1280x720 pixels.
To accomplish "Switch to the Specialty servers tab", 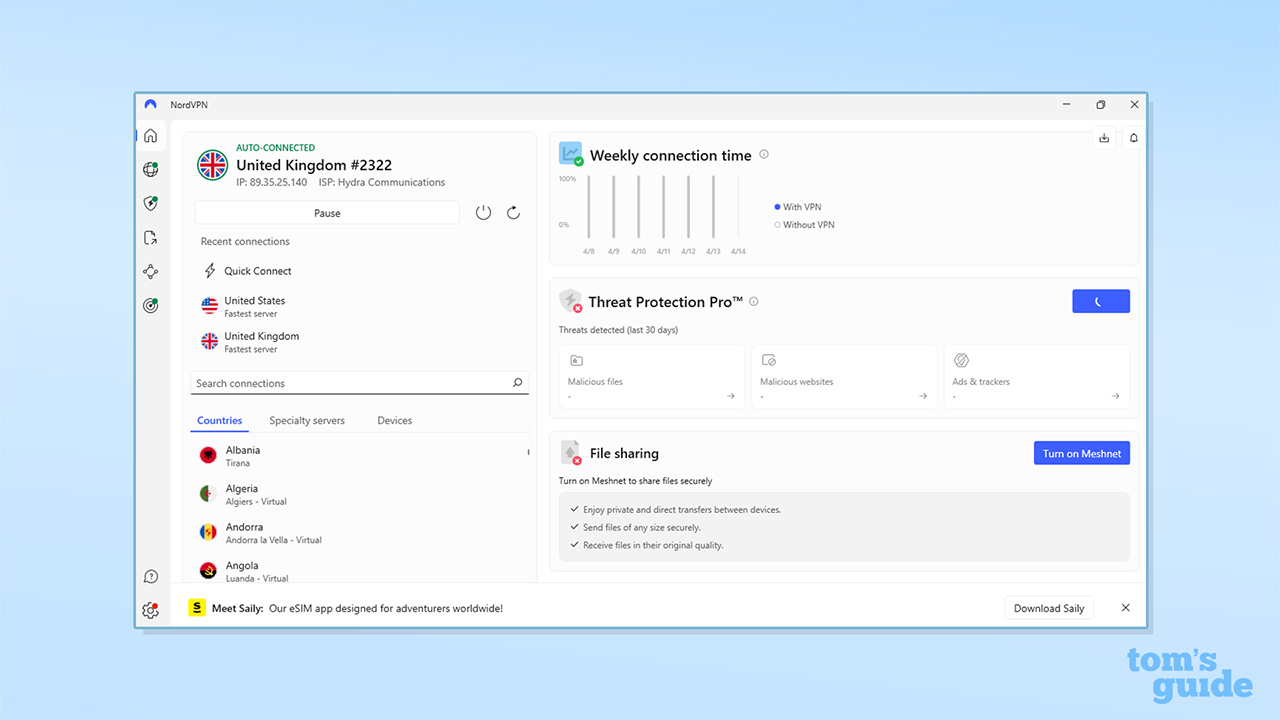I will coord(307,421).
